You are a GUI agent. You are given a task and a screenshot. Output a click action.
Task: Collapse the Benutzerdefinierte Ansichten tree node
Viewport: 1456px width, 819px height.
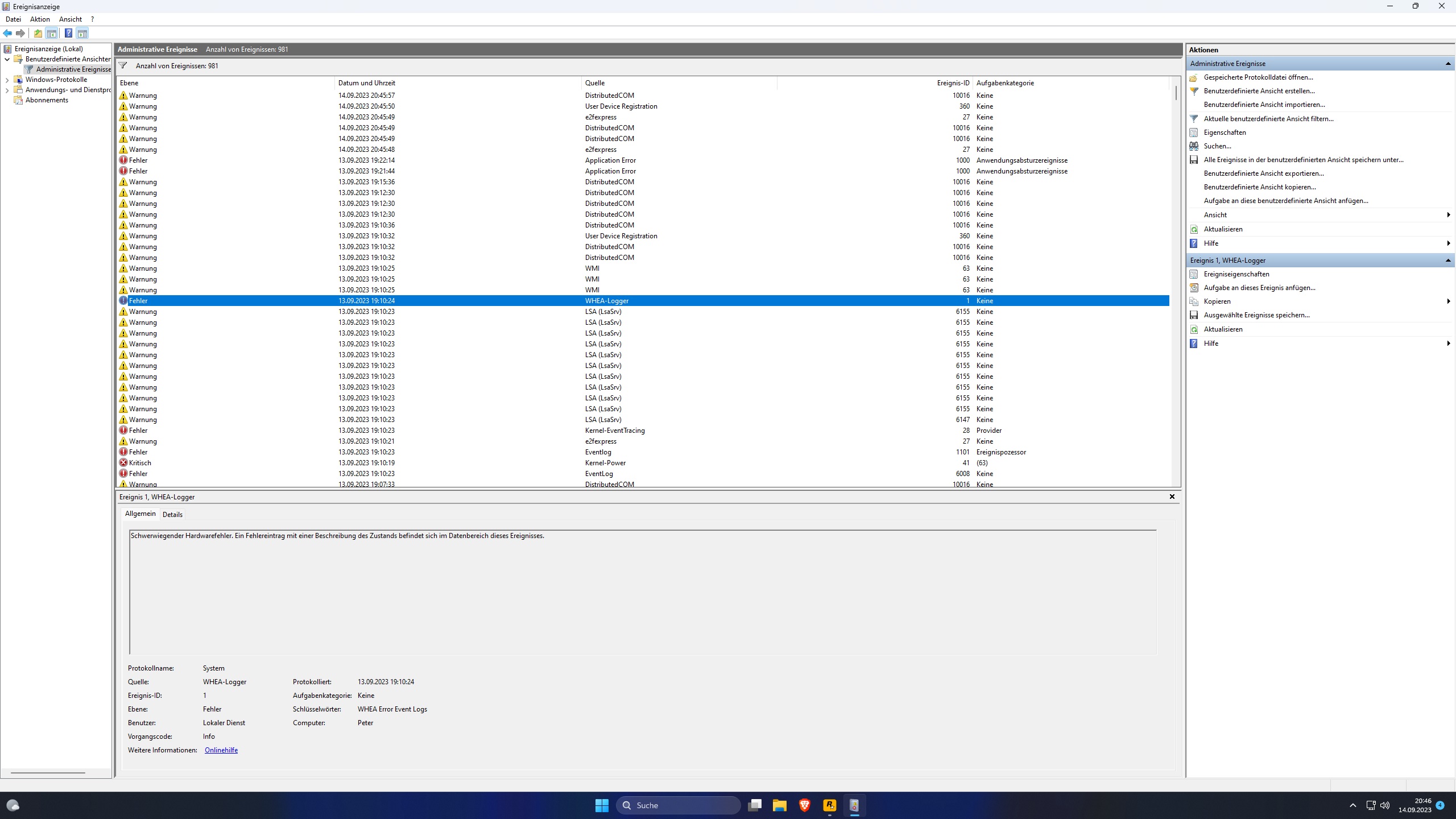click(x=7, y=59)
